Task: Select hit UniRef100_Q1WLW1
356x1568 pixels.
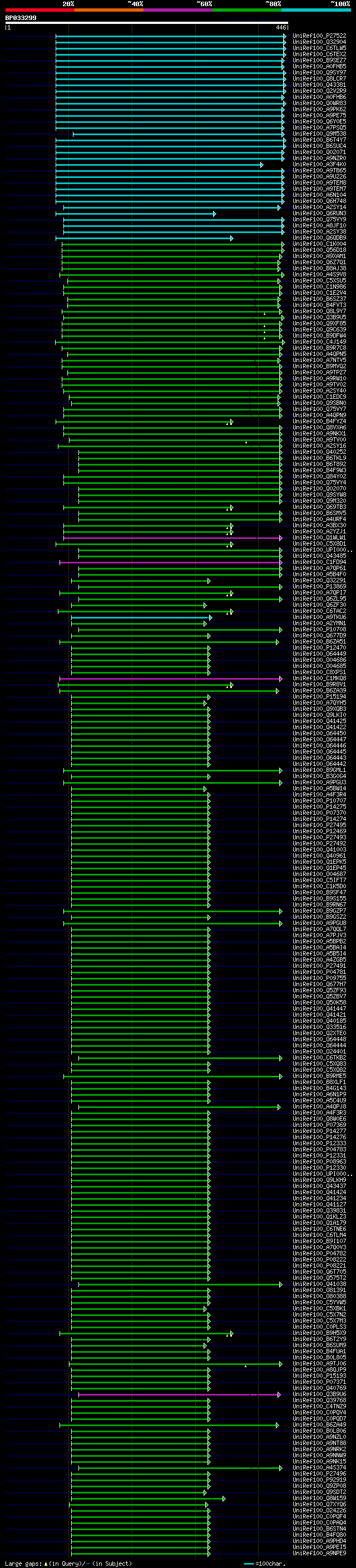Action: coord(319,538)
